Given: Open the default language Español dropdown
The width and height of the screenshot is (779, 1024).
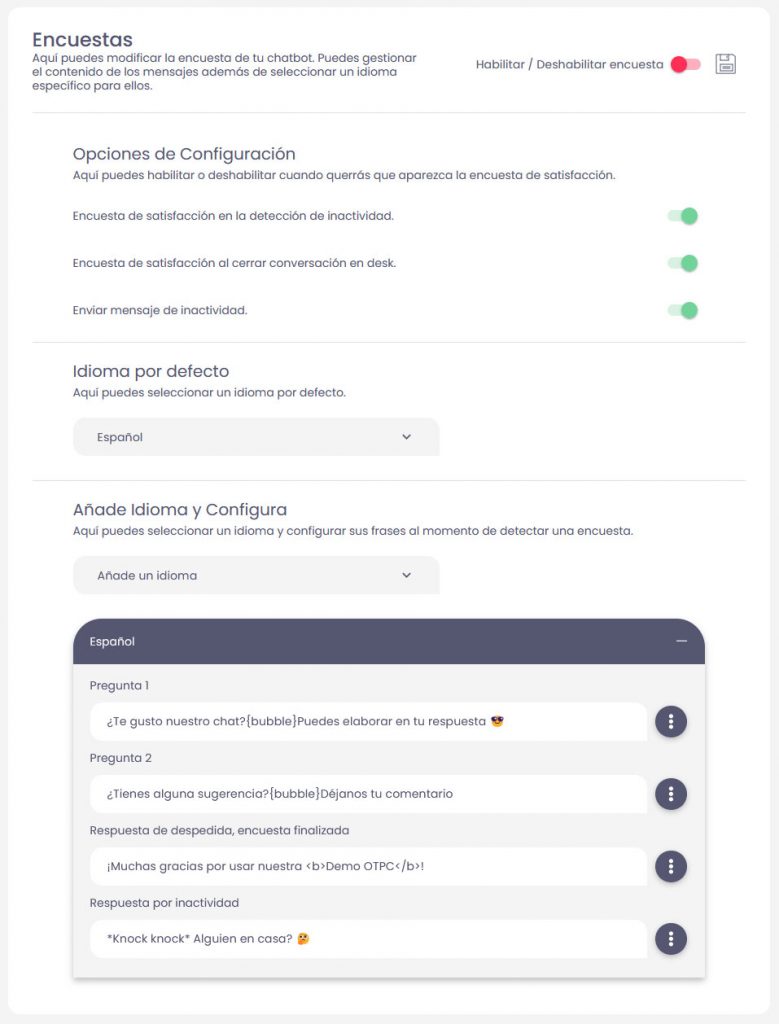Looking at the screenshot, I should click(x=256, y=437).
